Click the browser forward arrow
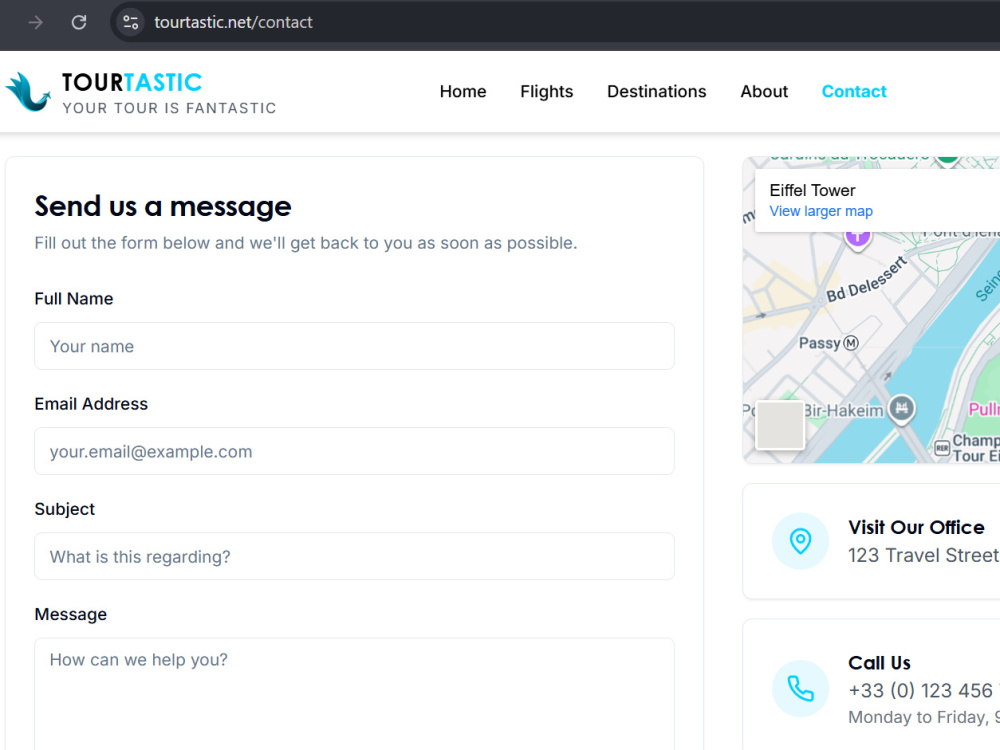This screenshot has height=750, width=1000. pos(36,22)
